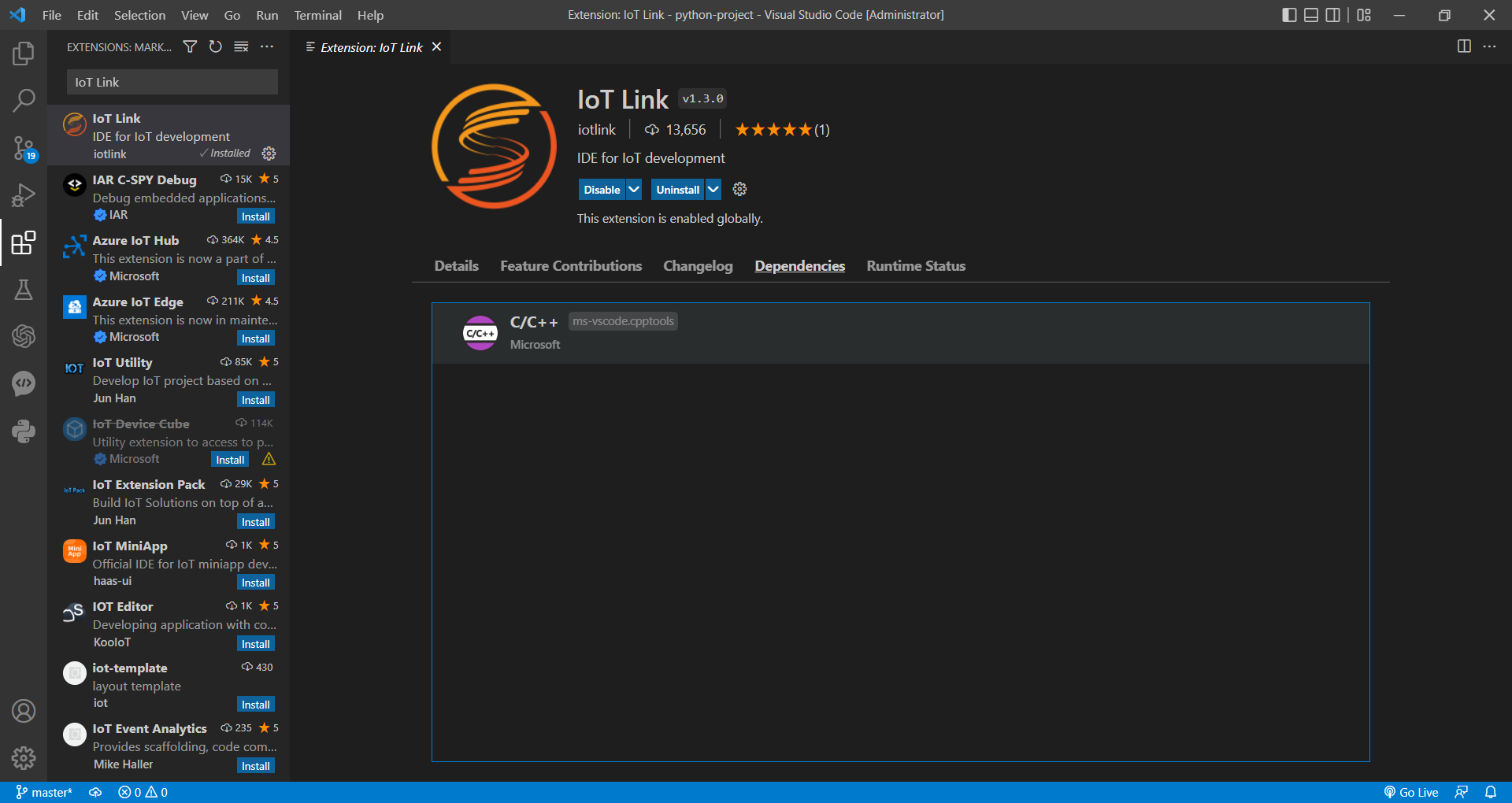Start Go Live server from status bar
The height and width of the screenshot is (803, 1512).
coord(1411,792)
